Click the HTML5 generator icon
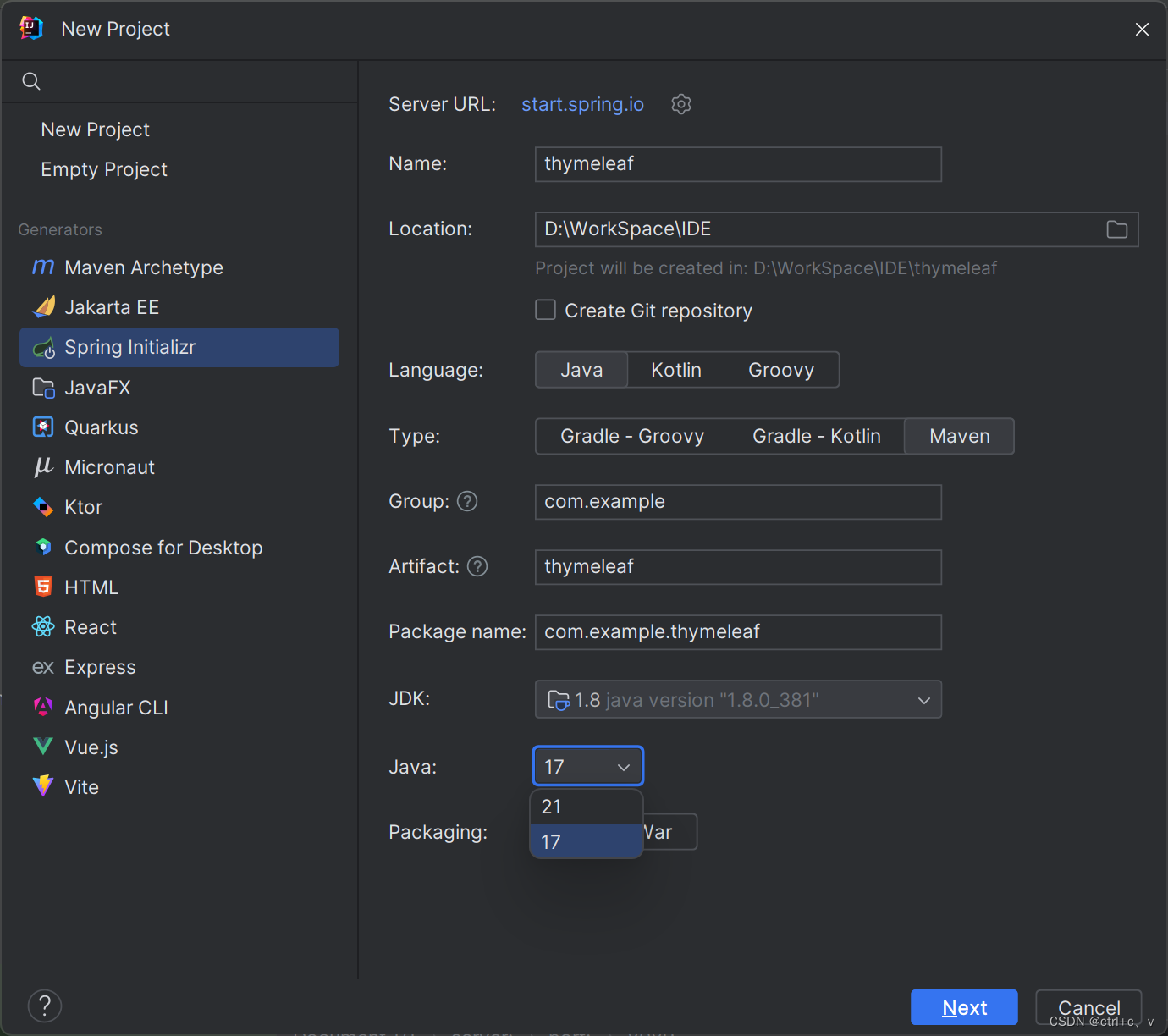The image size is (1168, 1036). pos(43,587)
